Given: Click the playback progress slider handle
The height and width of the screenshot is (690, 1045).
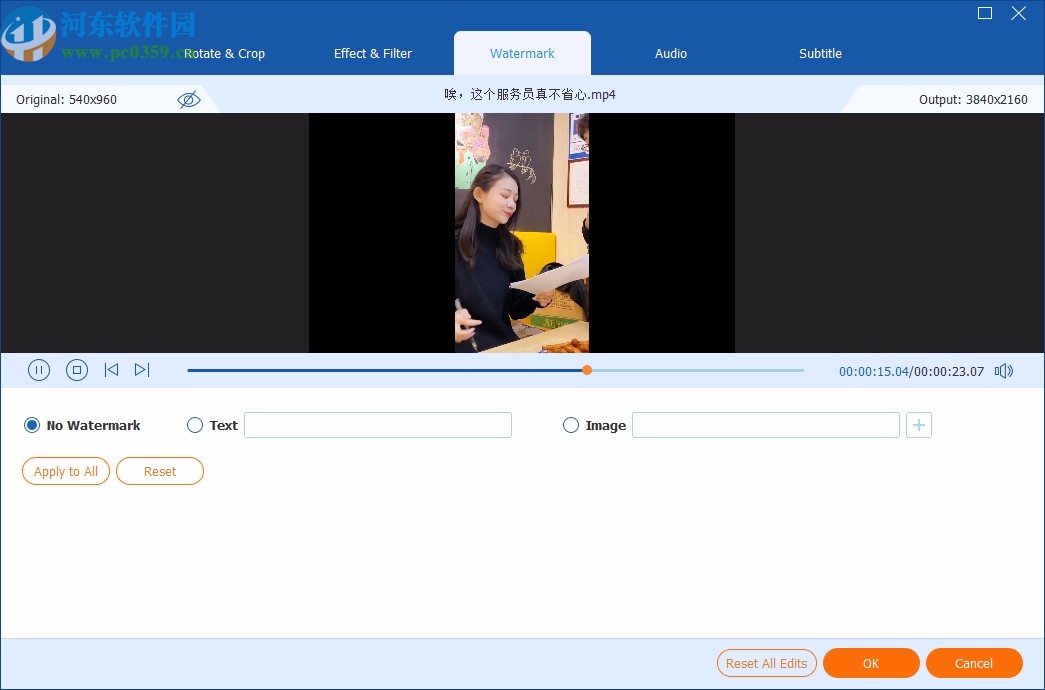Looking at the screenshot, I should pyautogui.click(x=587, y=370).
